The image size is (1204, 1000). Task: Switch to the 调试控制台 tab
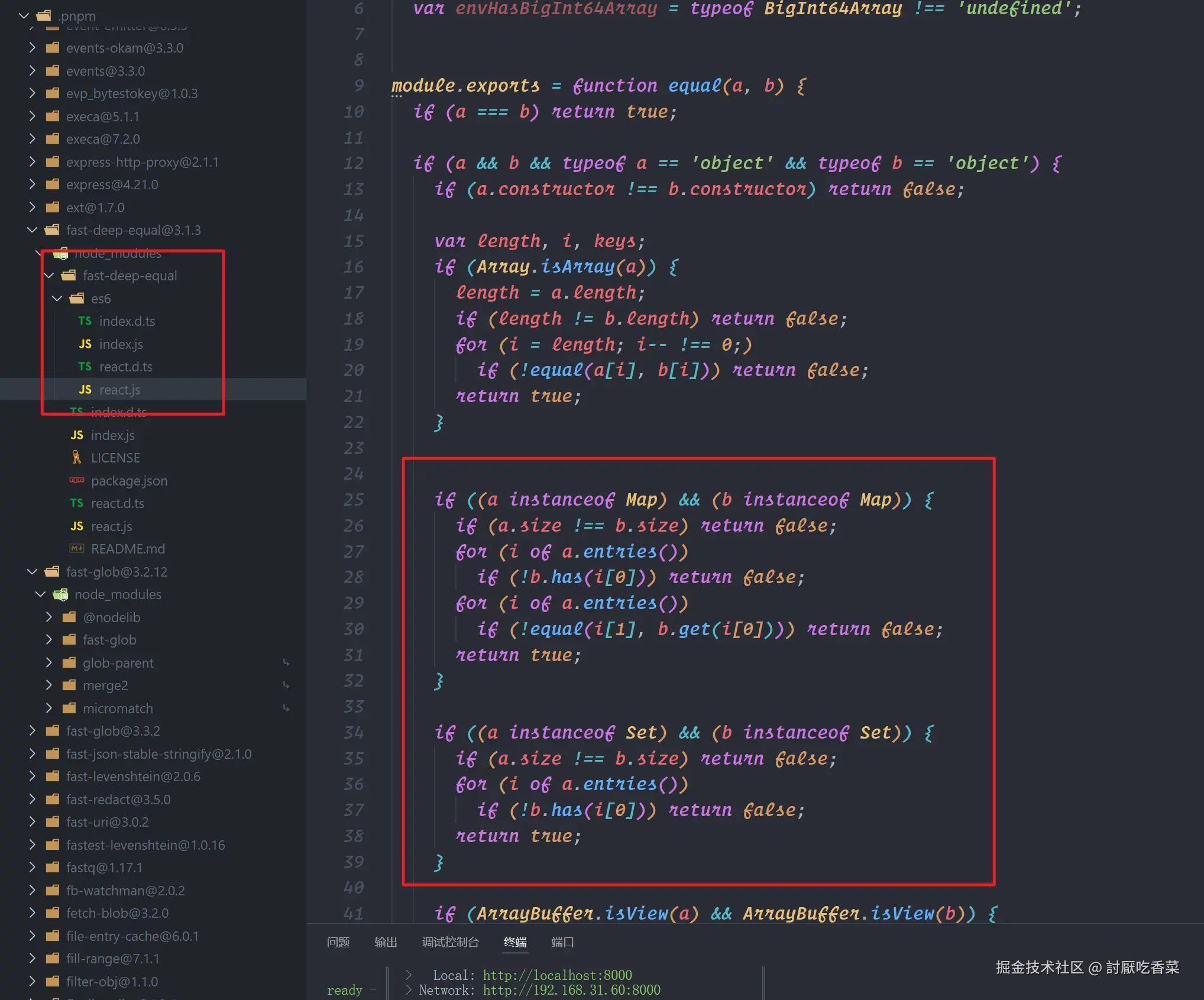[450, 942]
